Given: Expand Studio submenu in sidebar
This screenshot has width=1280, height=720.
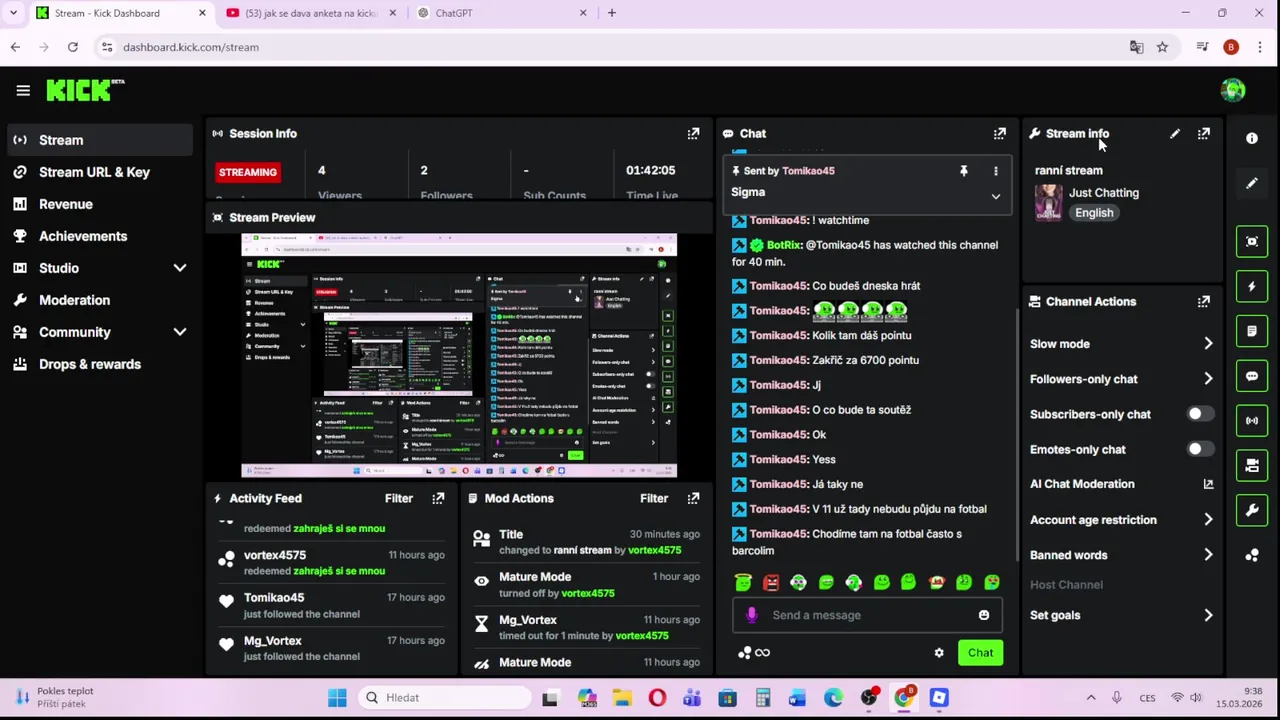Looking at the screenshot, I should pyautogui.click(x=180, y=268).
